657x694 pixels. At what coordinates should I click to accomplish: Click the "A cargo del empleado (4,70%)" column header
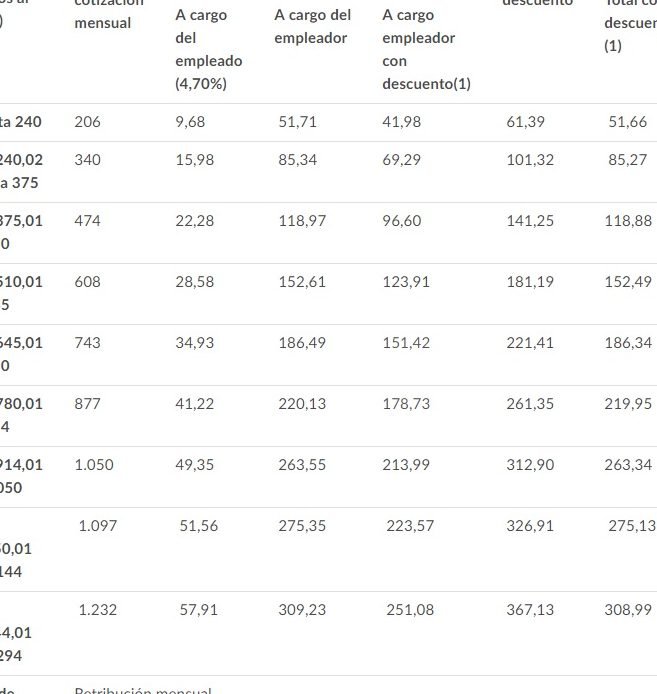click(x=208, y=50)
